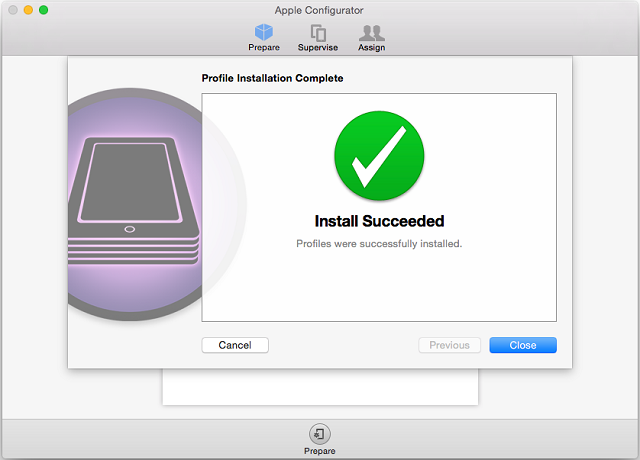This screenshot has width=640, height=460.
Task: Click the green zoom window button
Action: (x=44, y=10)
